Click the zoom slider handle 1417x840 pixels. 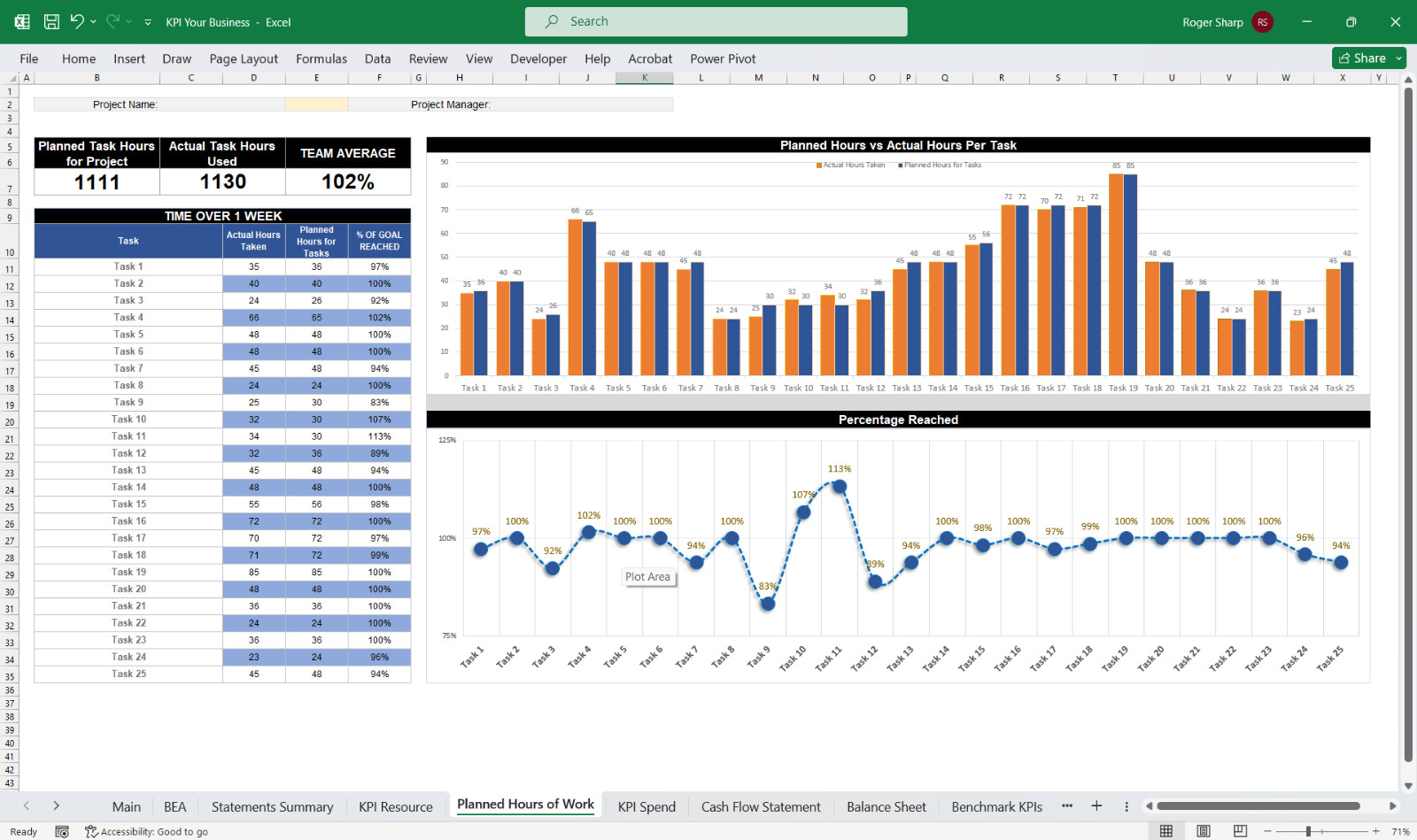pos(1308,831)
